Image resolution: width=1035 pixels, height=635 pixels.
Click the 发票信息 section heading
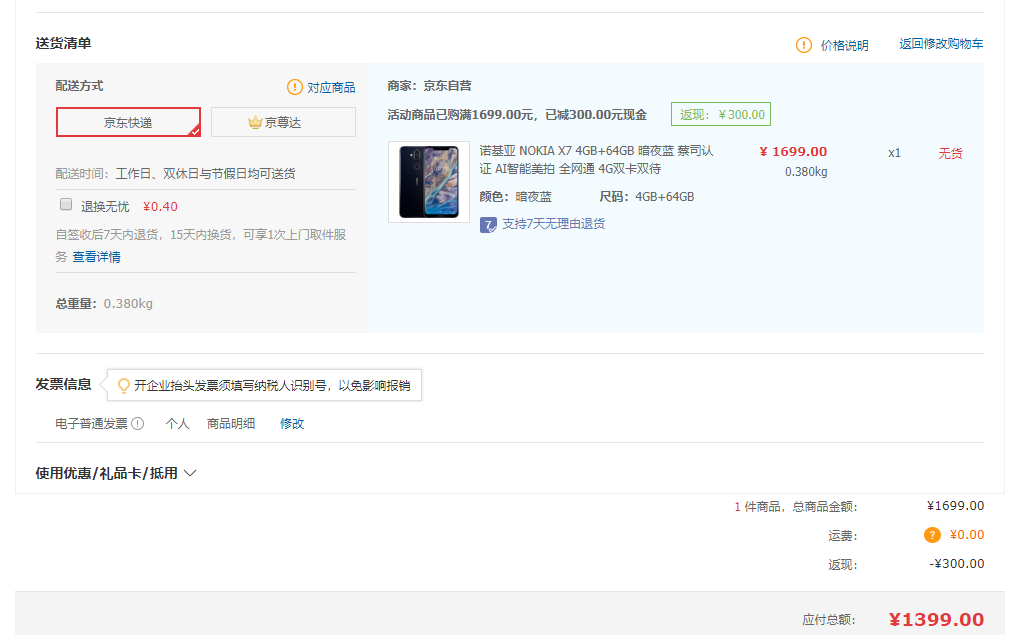[63, 384]
